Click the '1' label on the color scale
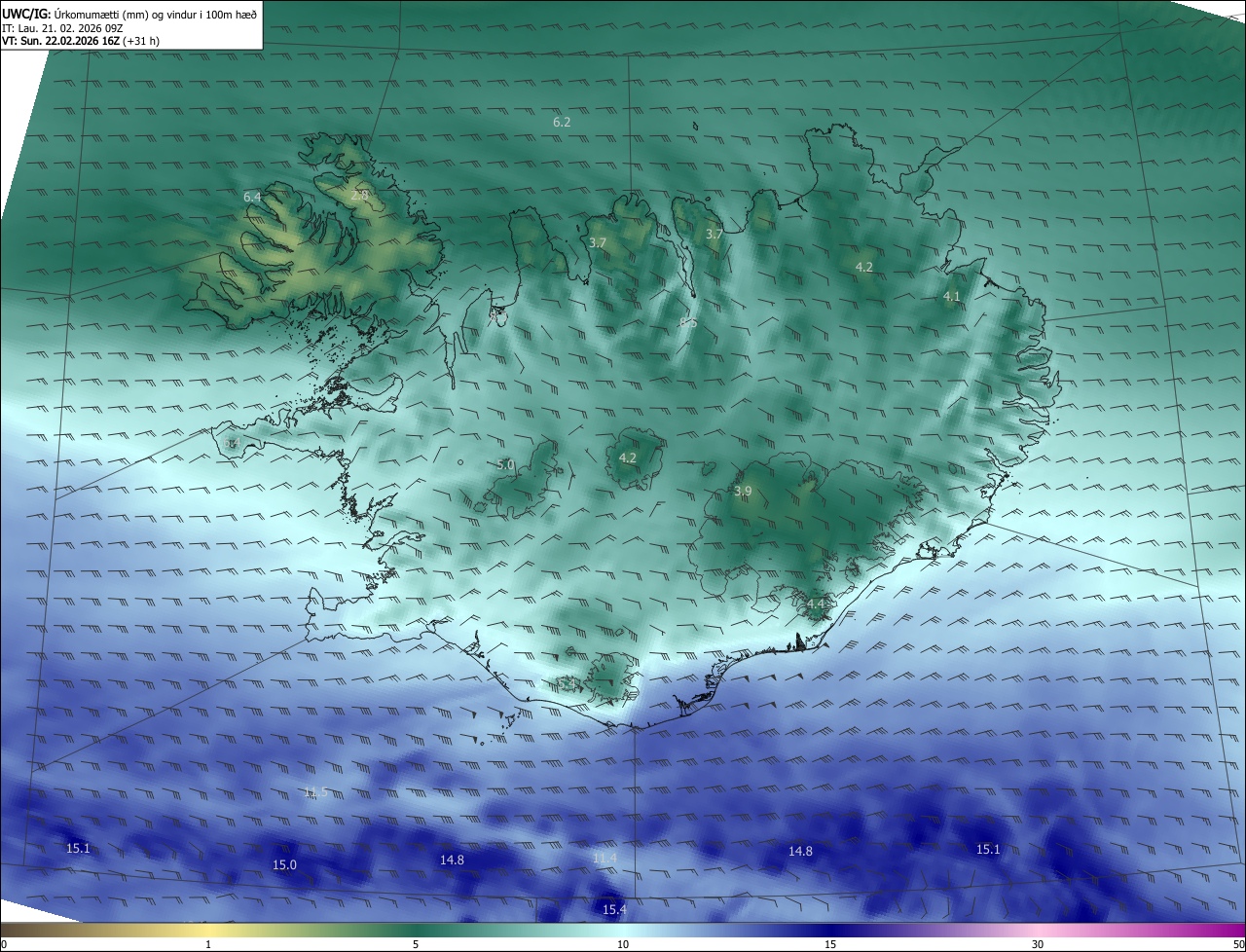Screen dimensions: 1246x952 [x=208, y=944]
